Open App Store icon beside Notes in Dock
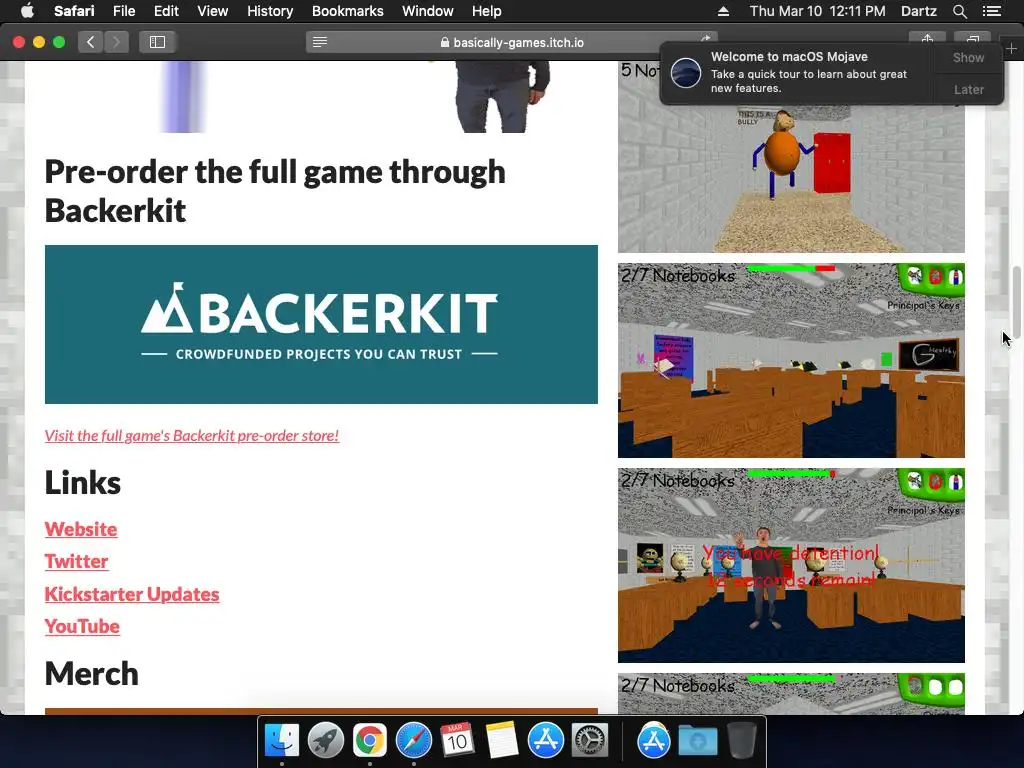The height and width of the screenshot is (768, 1024). coord(545,741)
